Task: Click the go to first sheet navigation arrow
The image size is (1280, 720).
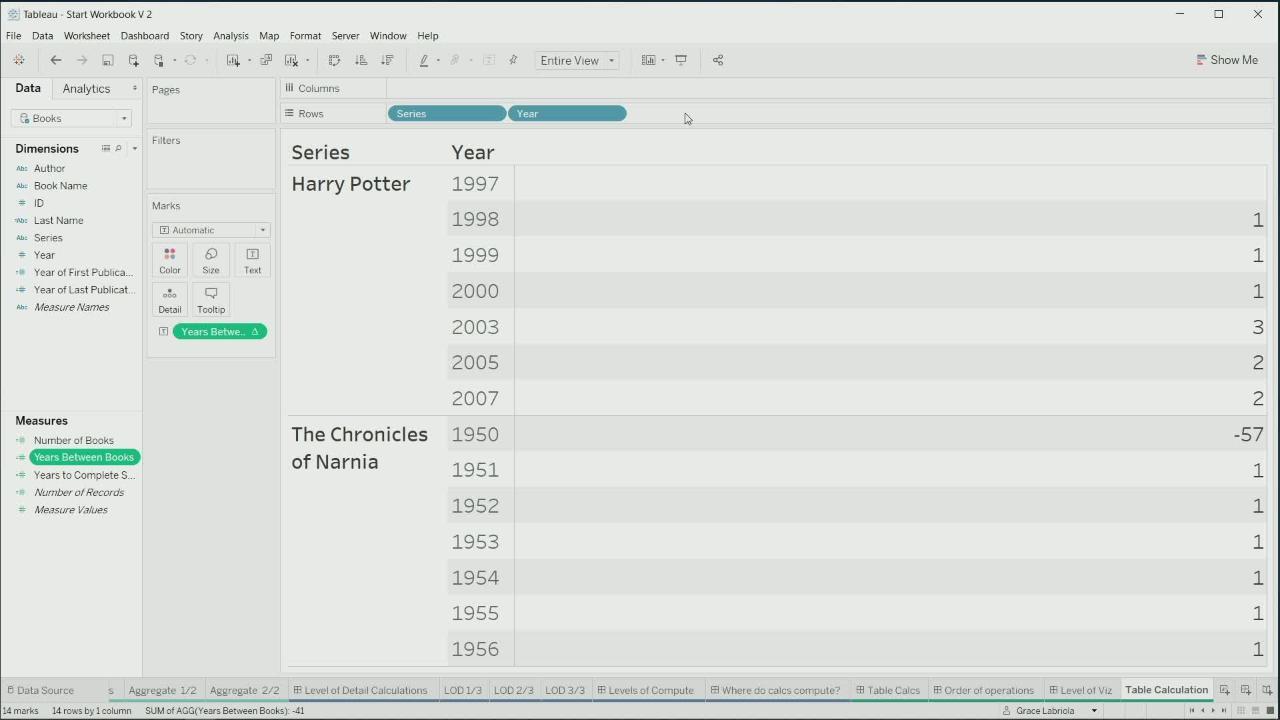Action: click(x=1191, y=711)
